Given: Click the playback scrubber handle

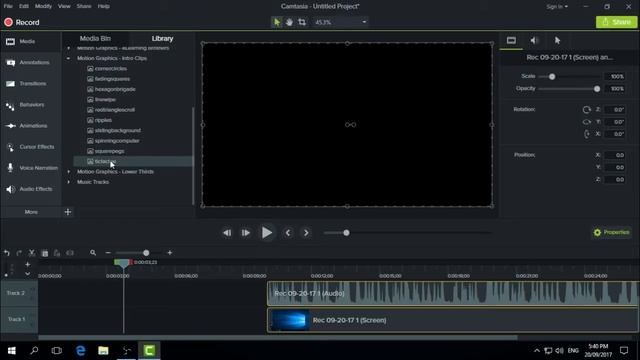Looking at the screenshot, I should 346,233.
